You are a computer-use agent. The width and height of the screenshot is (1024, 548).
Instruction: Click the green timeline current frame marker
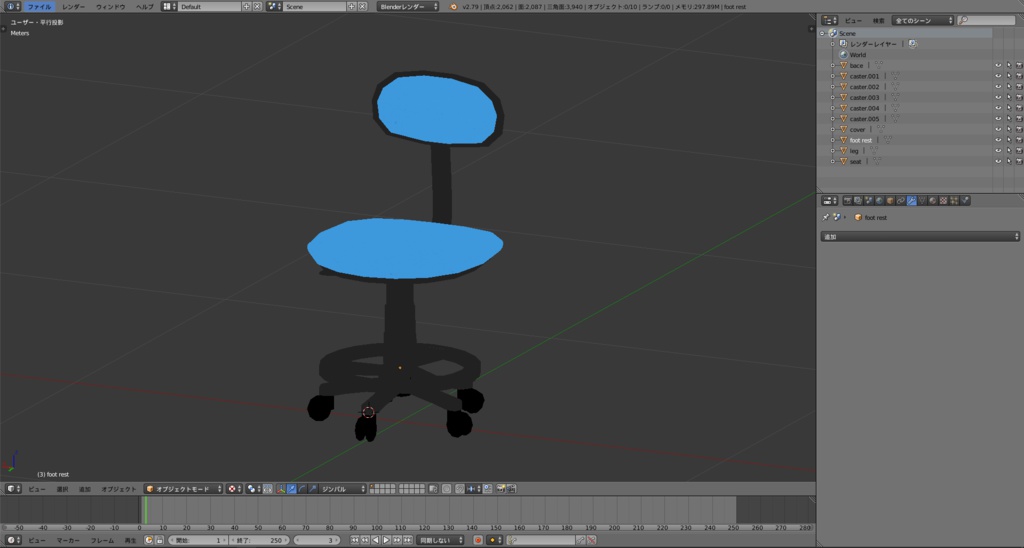(x=145, y=510)
